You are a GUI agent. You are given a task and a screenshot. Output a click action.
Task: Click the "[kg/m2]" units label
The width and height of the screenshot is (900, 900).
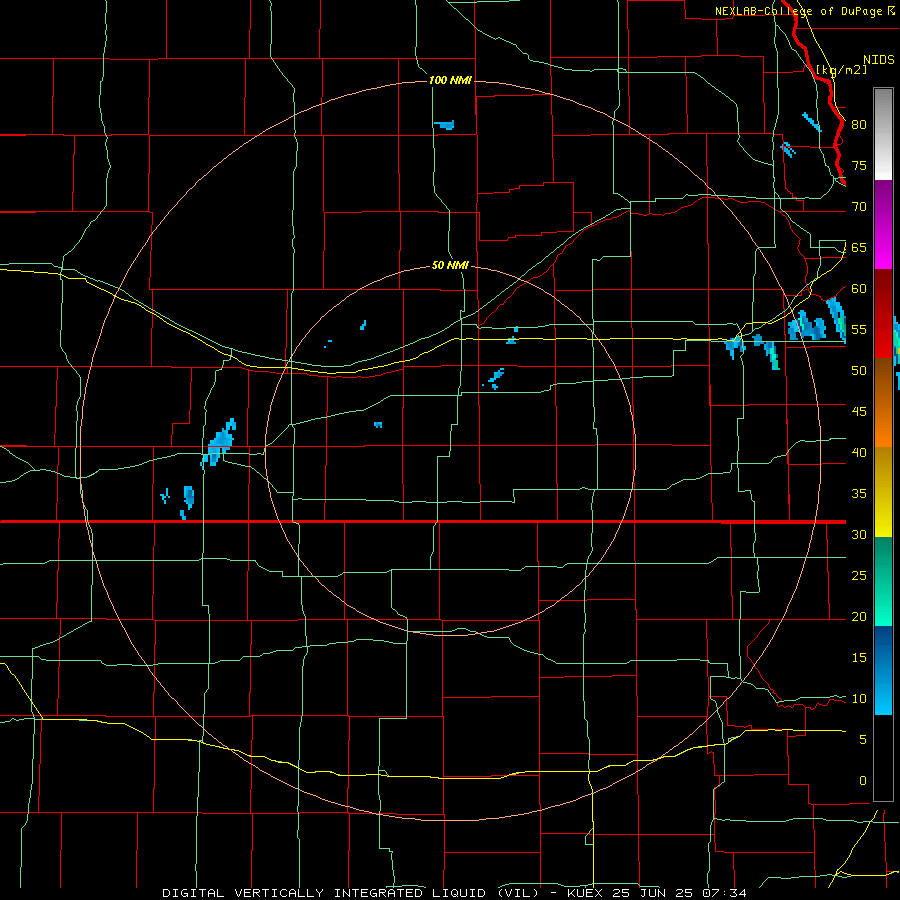(841, 70)
